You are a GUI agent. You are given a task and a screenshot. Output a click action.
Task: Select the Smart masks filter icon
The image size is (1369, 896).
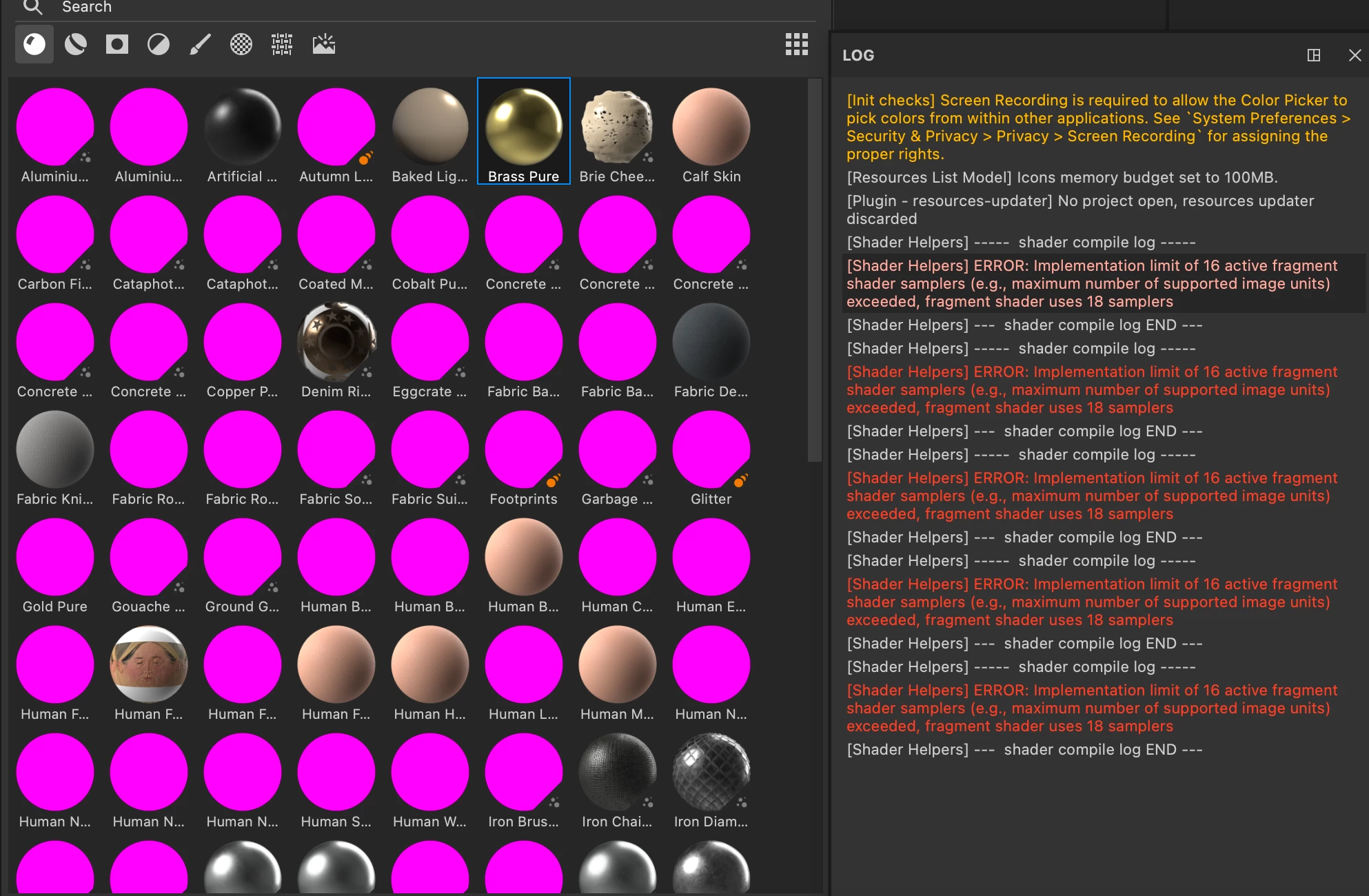117,45
